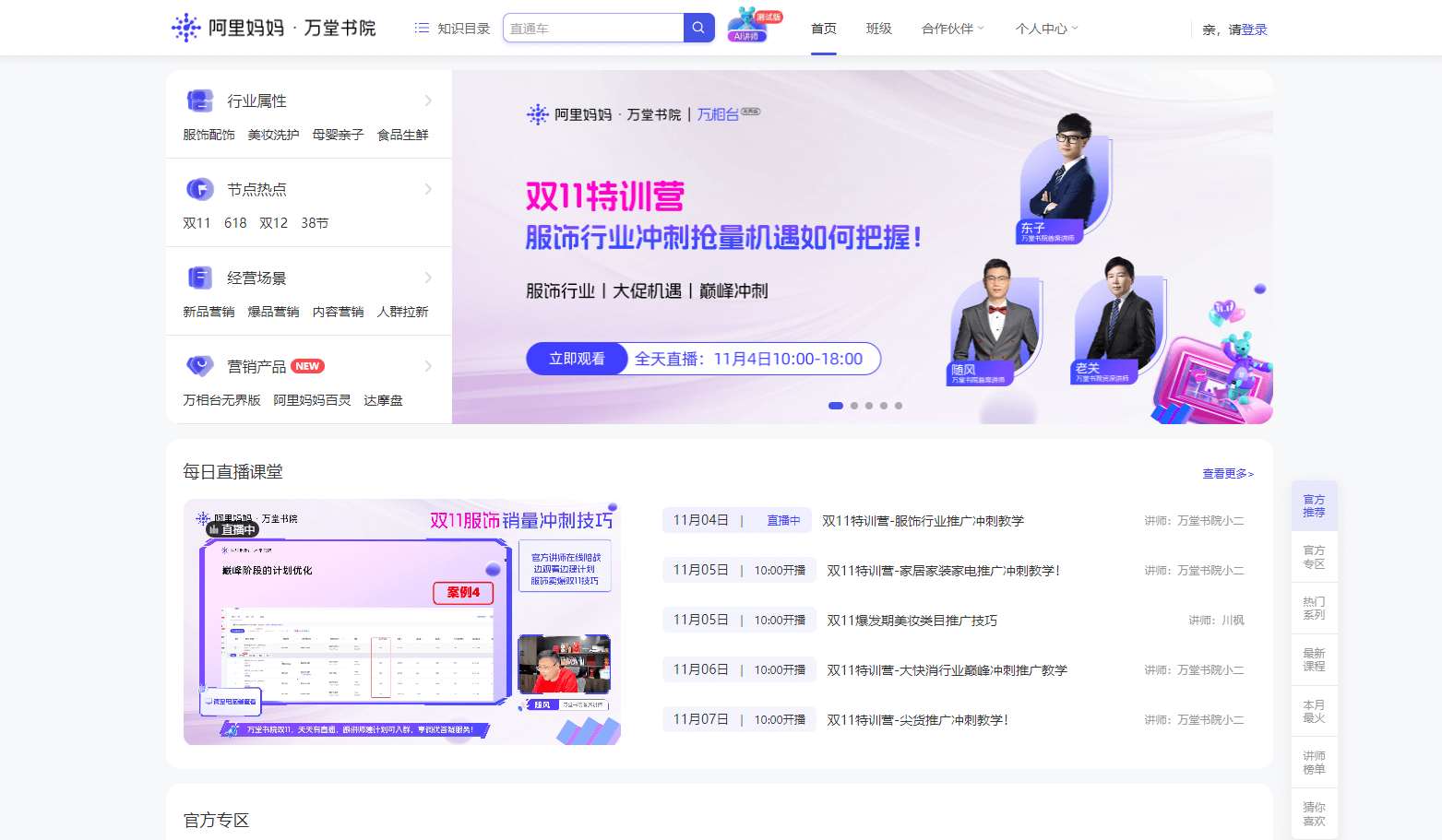Open 双11特训营-大快消行业巅峰冲刺推广教学 class
1442x840 pixels.
(x=947, y=670)
